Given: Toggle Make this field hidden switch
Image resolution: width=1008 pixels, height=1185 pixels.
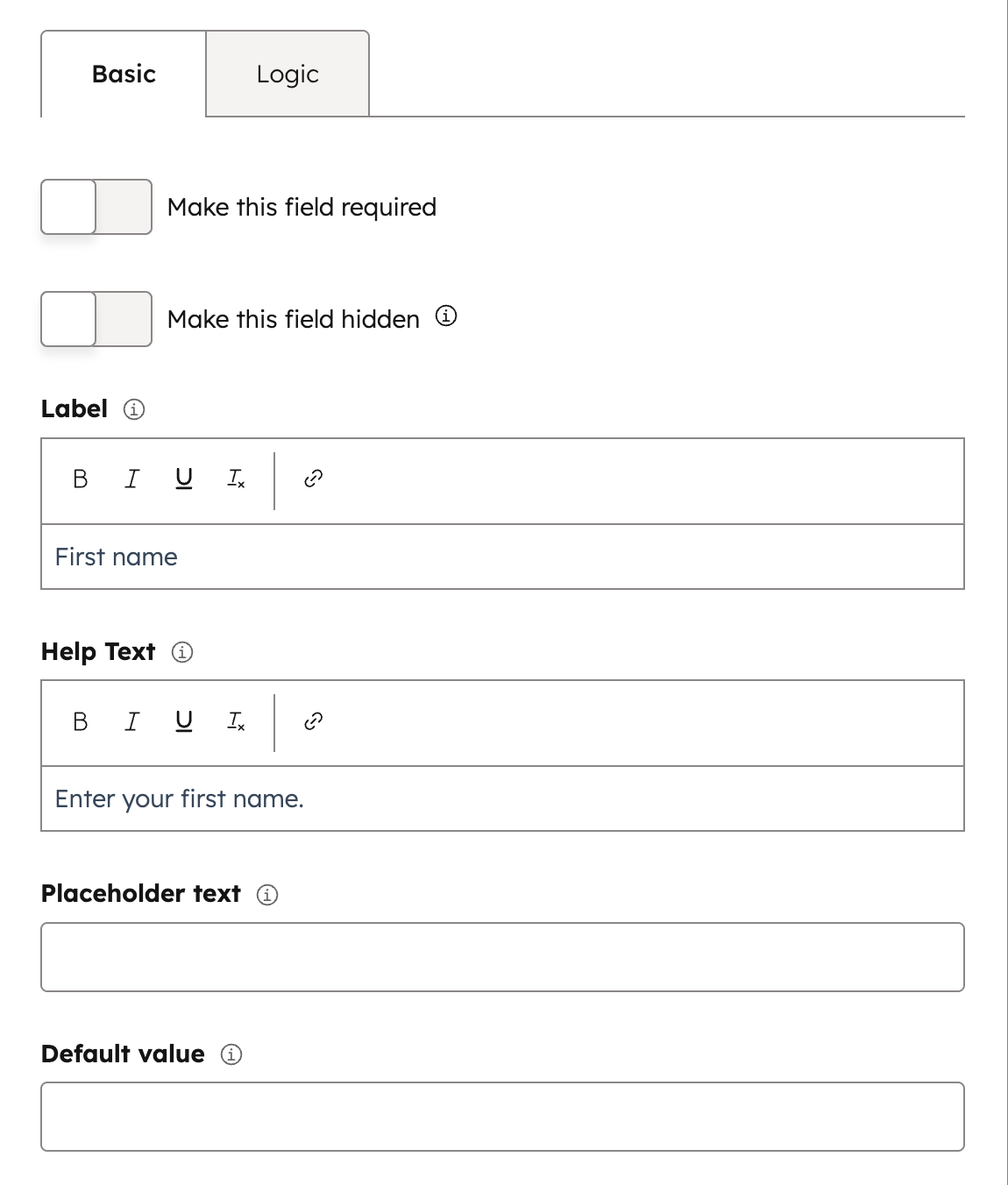Looking at the screenshot, I should (x=96, y=319).
